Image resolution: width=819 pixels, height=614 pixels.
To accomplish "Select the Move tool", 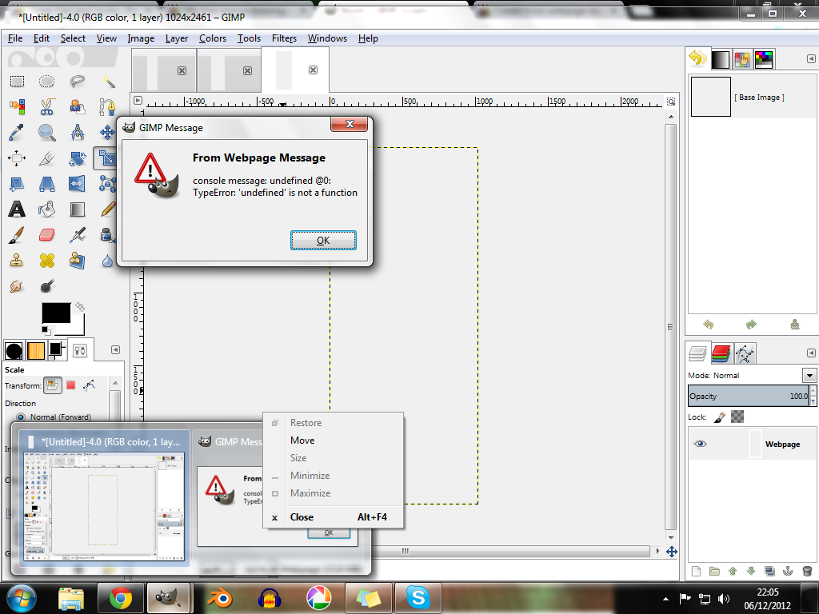I will click(108, 133).
